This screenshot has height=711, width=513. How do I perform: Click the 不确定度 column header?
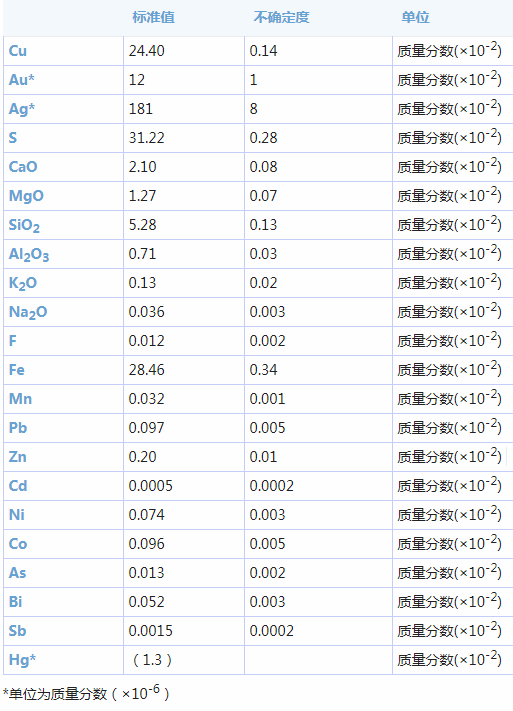(x=281, y=17)
